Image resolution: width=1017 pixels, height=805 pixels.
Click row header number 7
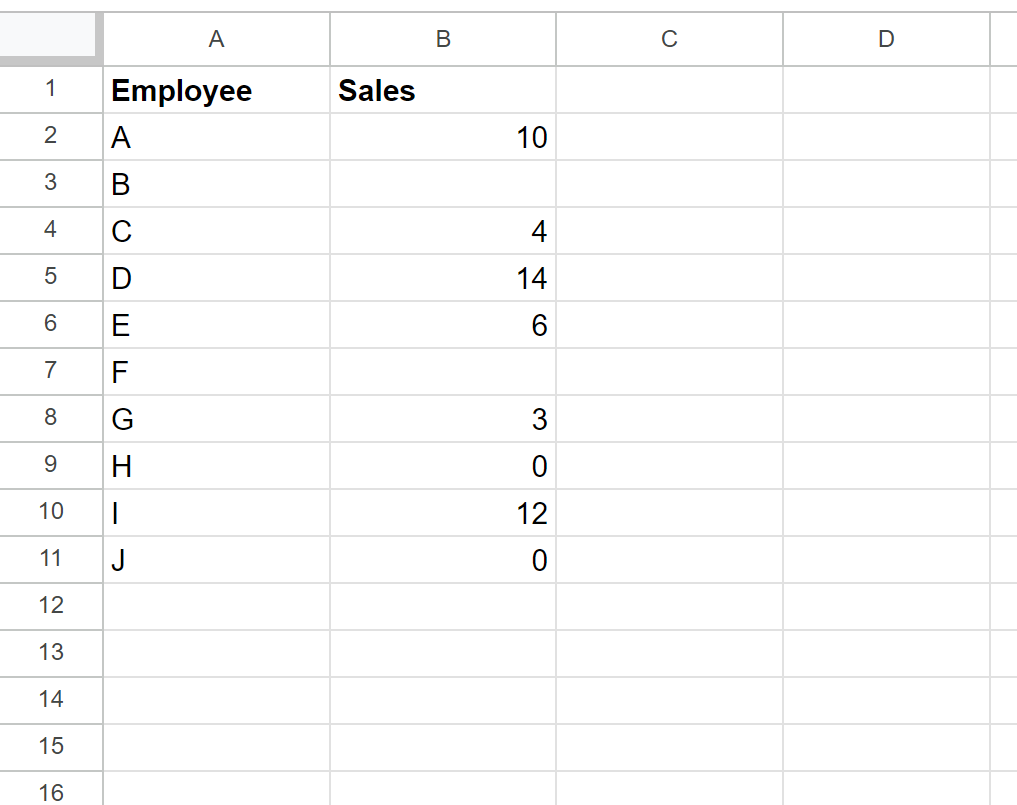click(51, 372)
